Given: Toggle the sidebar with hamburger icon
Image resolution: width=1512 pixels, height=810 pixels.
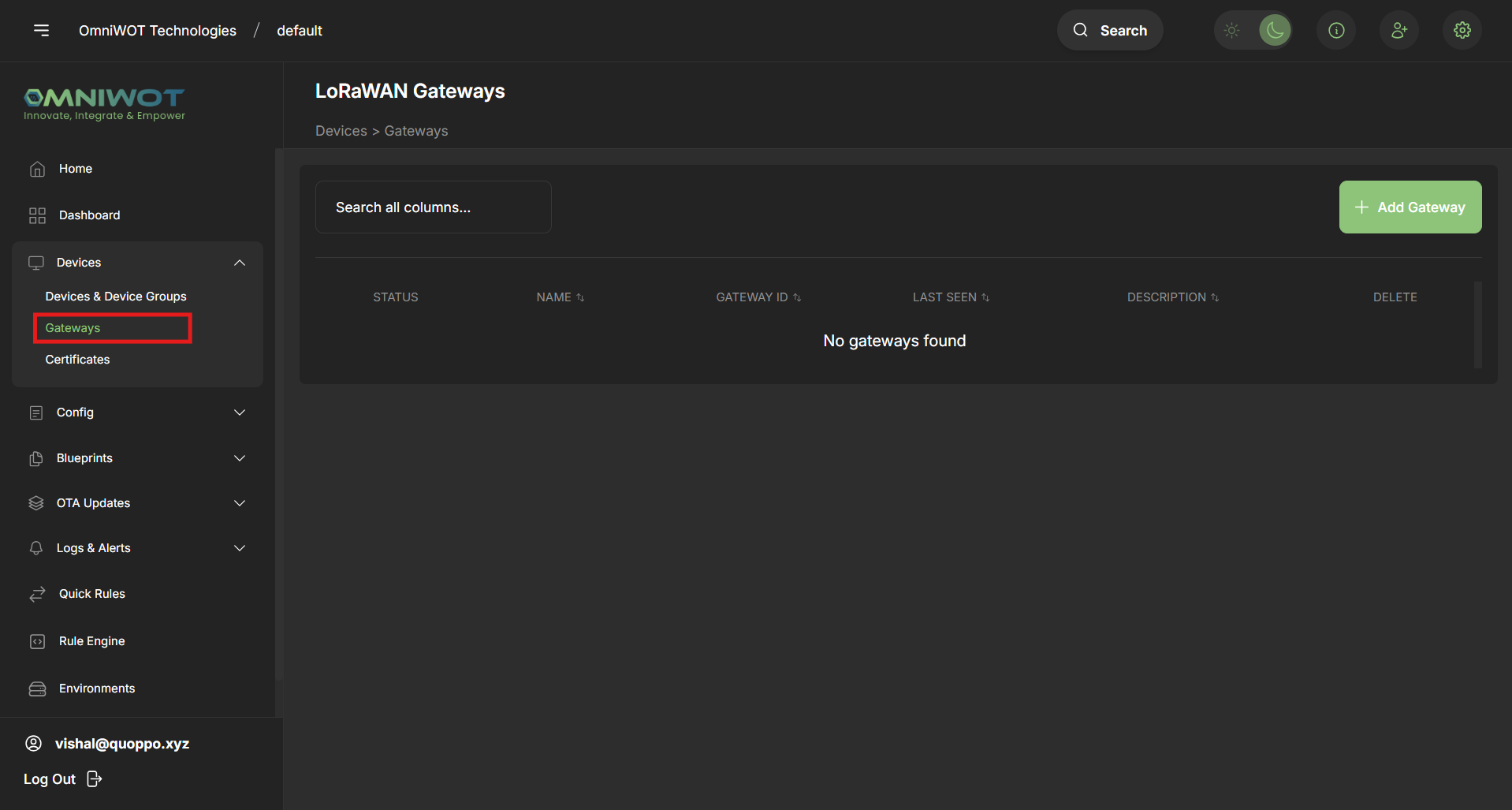Looking at the screenshot, I should point(41,30).
